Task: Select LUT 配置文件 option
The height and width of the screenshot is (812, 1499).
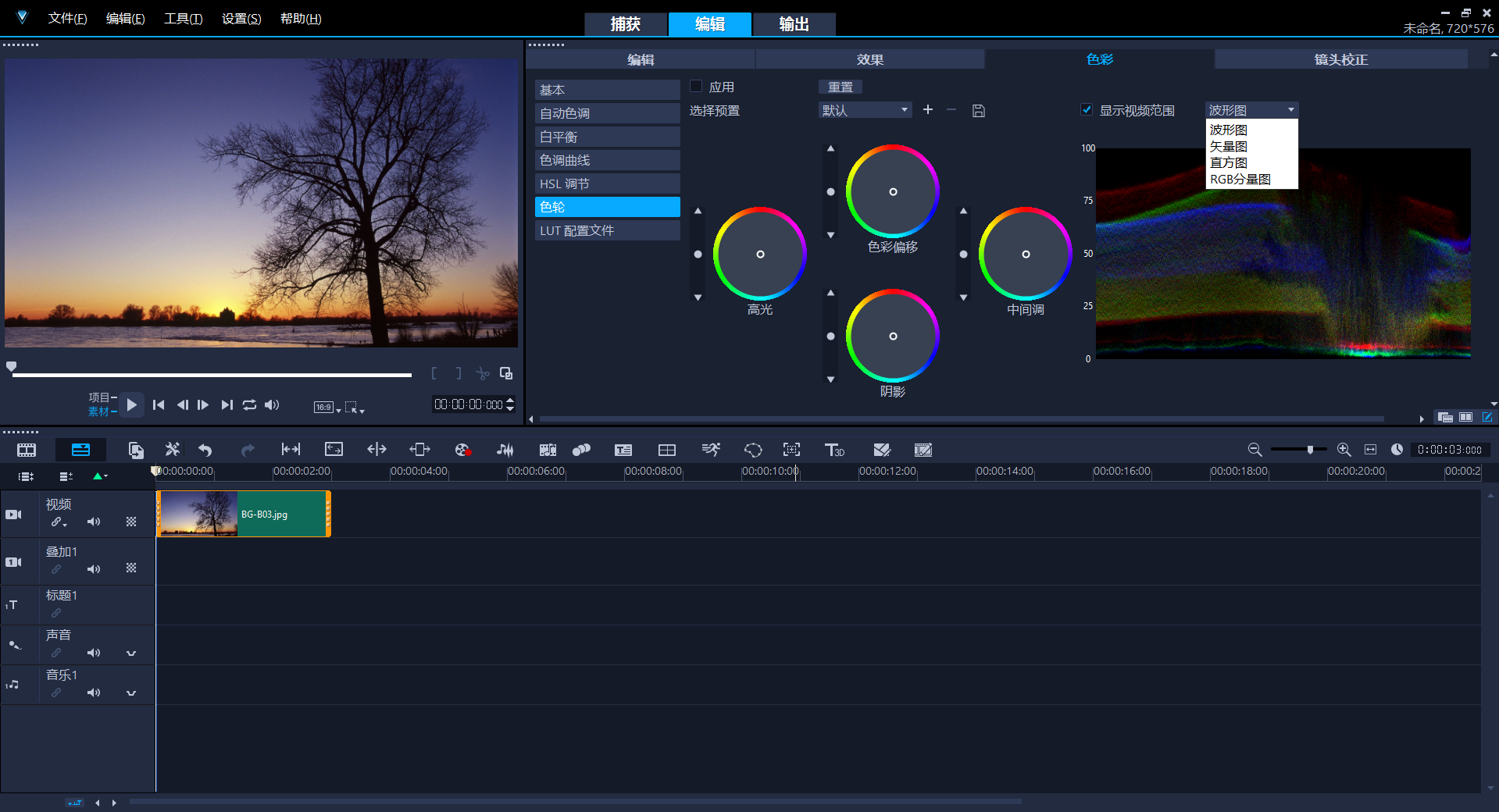Action: coord(608,230)
